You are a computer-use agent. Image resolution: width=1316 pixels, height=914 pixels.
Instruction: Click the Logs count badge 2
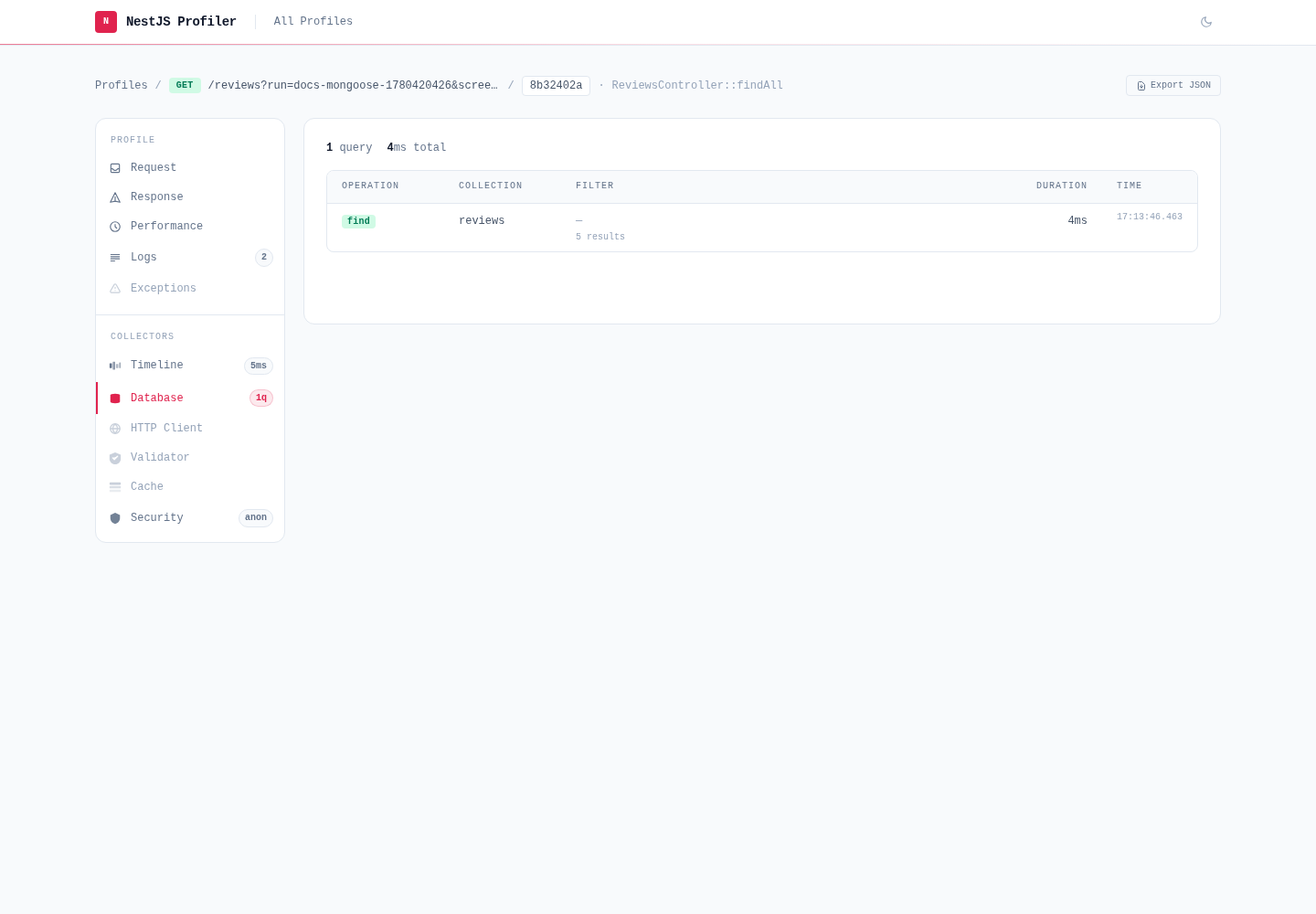click(x=264, y=258)
